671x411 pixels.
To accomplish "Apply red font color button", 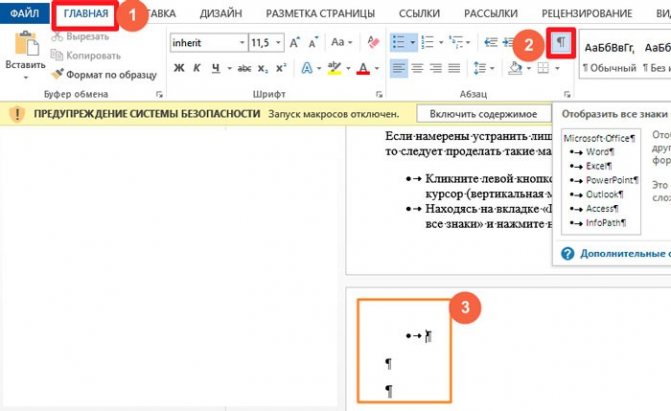I will click(x=363, y=68).
